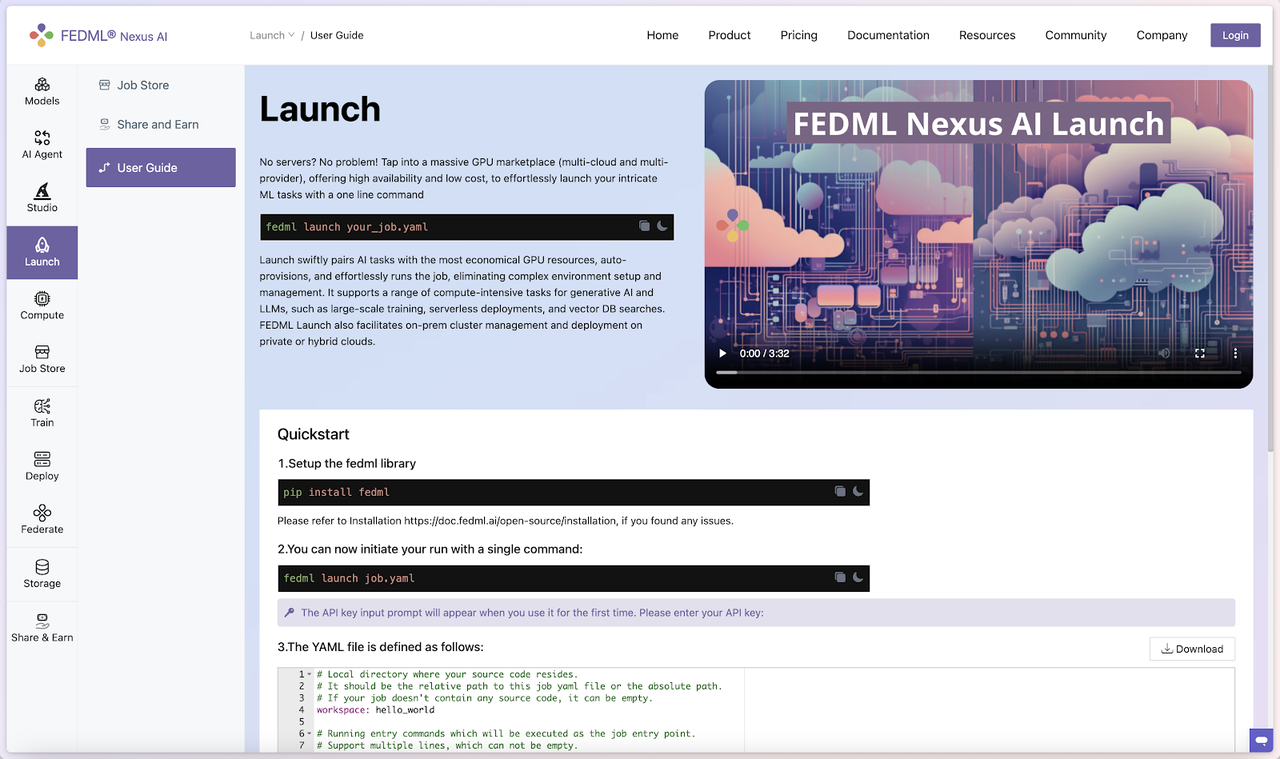The image size is (1280, 759).
Task: Play the FEDML Nexus AI Launch video
Action: pyautogui.click(x=723, y=353)
